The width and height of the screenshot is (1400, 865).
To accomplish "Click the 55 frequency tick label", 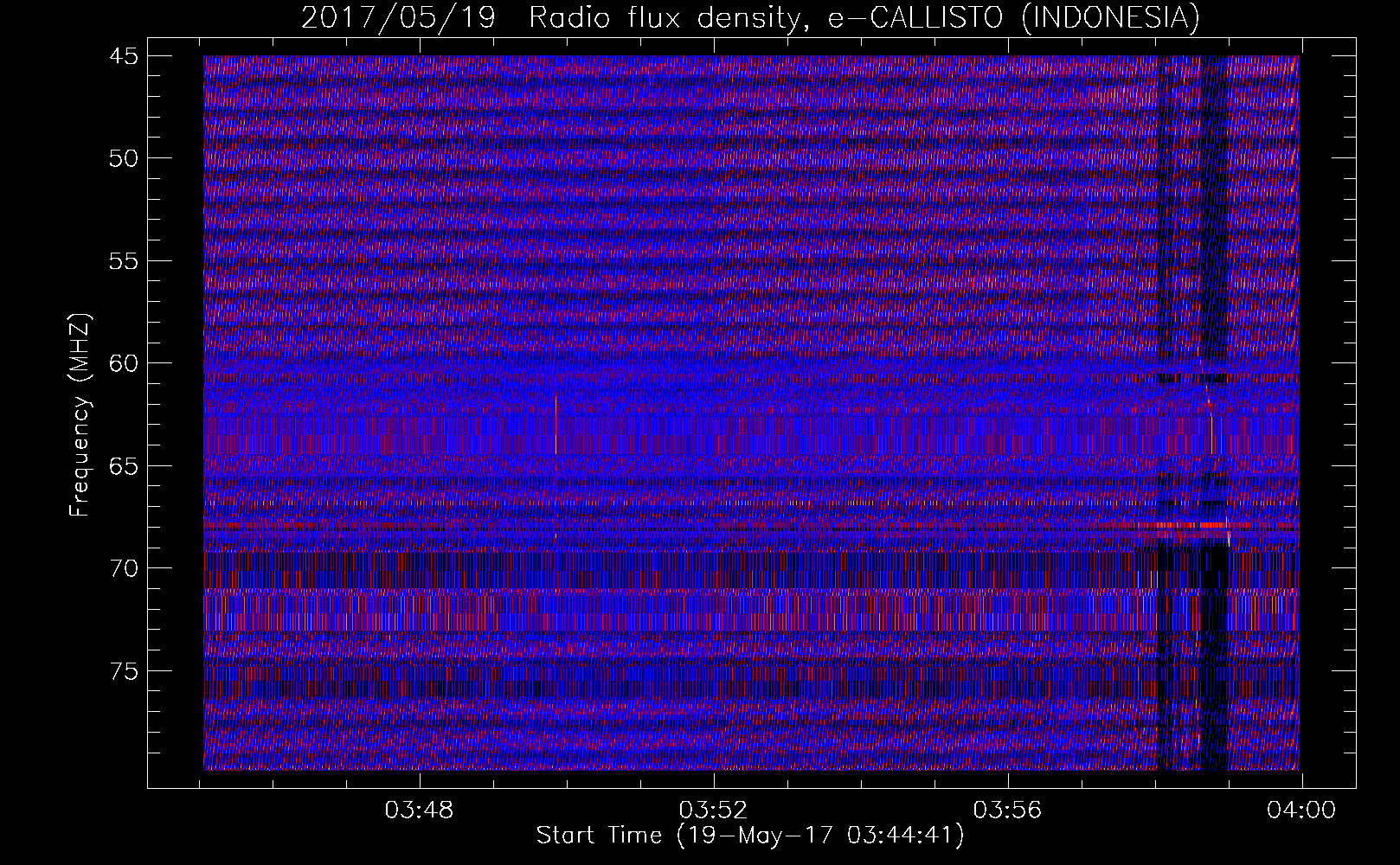I will (122, 260).
